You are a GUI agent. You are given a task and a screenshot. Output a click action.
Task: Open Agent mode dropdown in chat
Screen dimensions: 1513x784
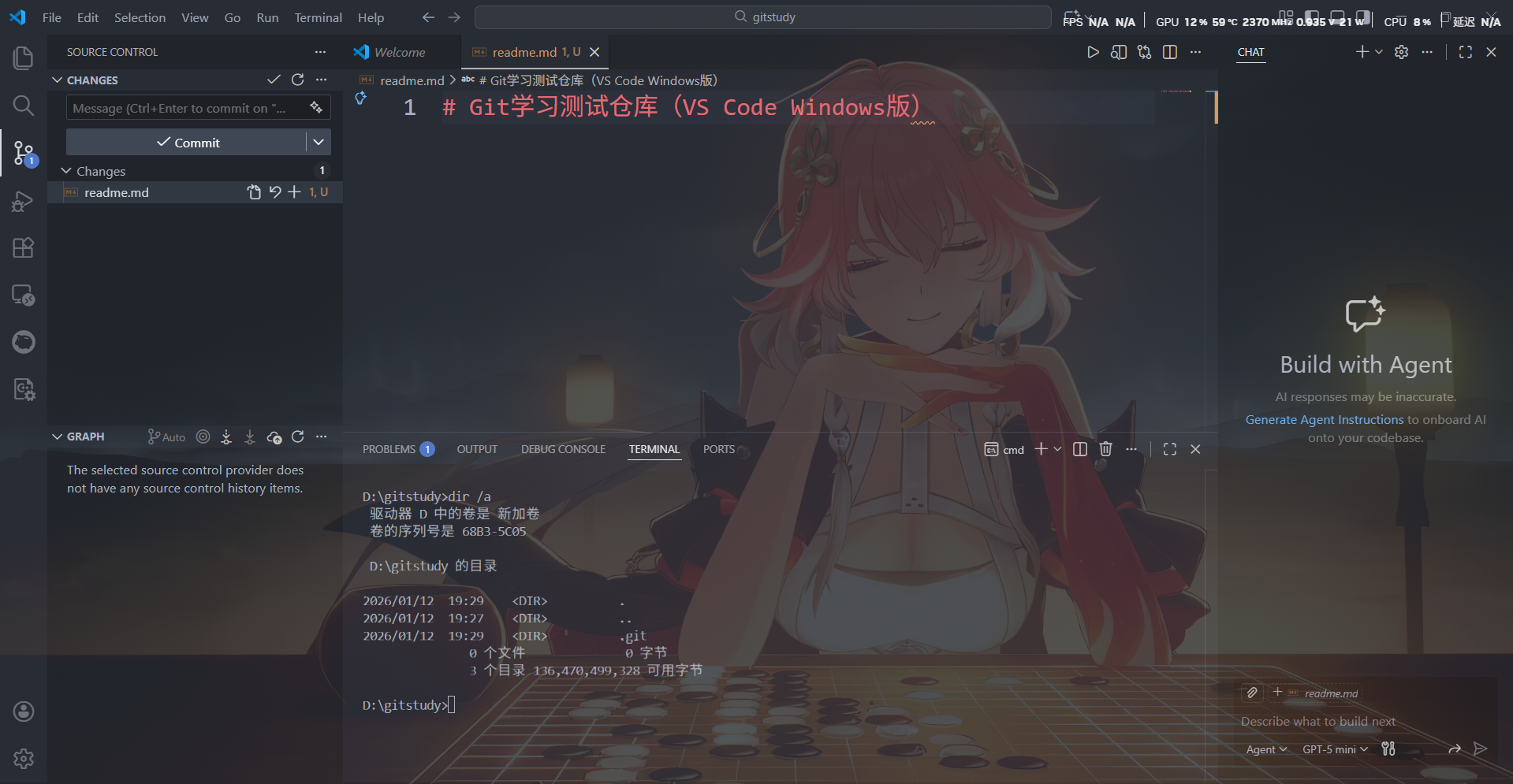[x=1266, y=749]
